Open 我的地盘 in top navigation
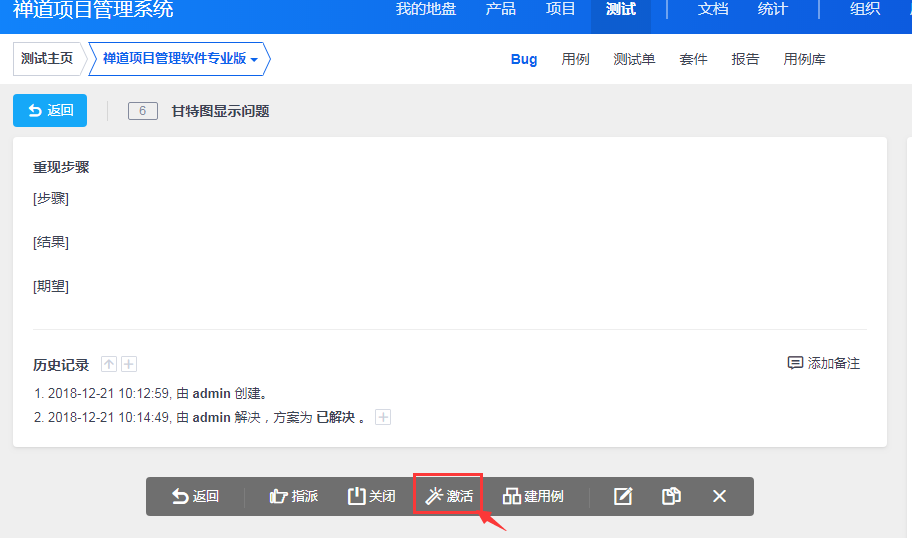The width and height of the screenshot is (912, 538). click(426, 9)
